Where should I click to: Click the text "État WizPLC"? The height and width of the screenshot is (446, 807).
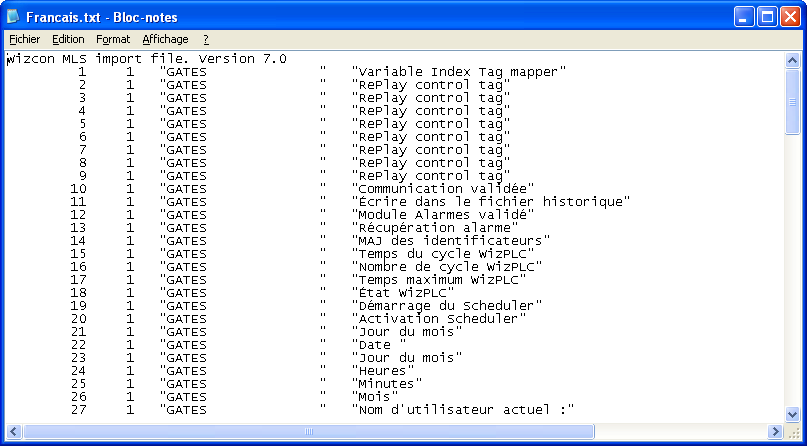click(402, 293)
